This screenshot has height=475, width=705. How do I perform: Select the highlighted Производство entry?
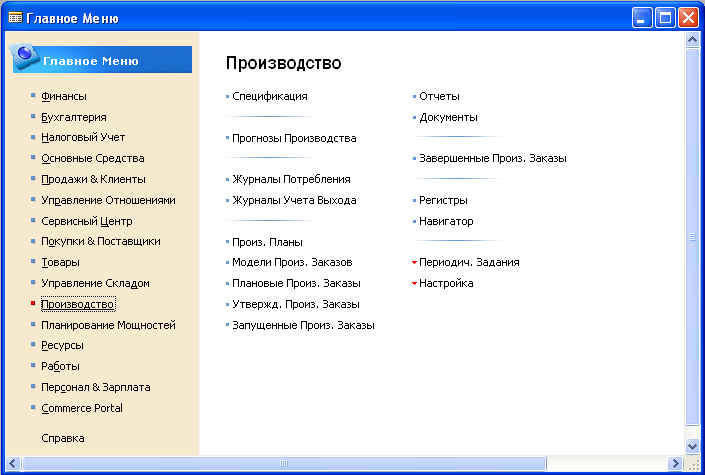coord(78,304)
